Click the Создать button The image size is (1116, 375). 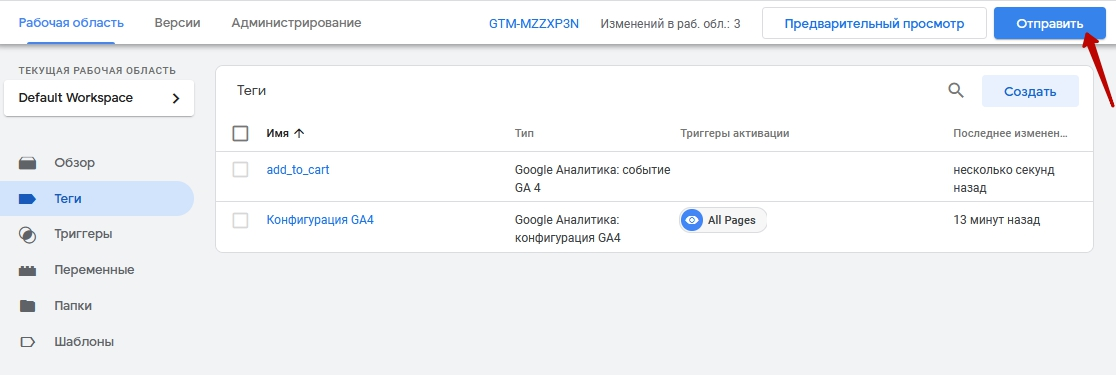[1030, 91]
